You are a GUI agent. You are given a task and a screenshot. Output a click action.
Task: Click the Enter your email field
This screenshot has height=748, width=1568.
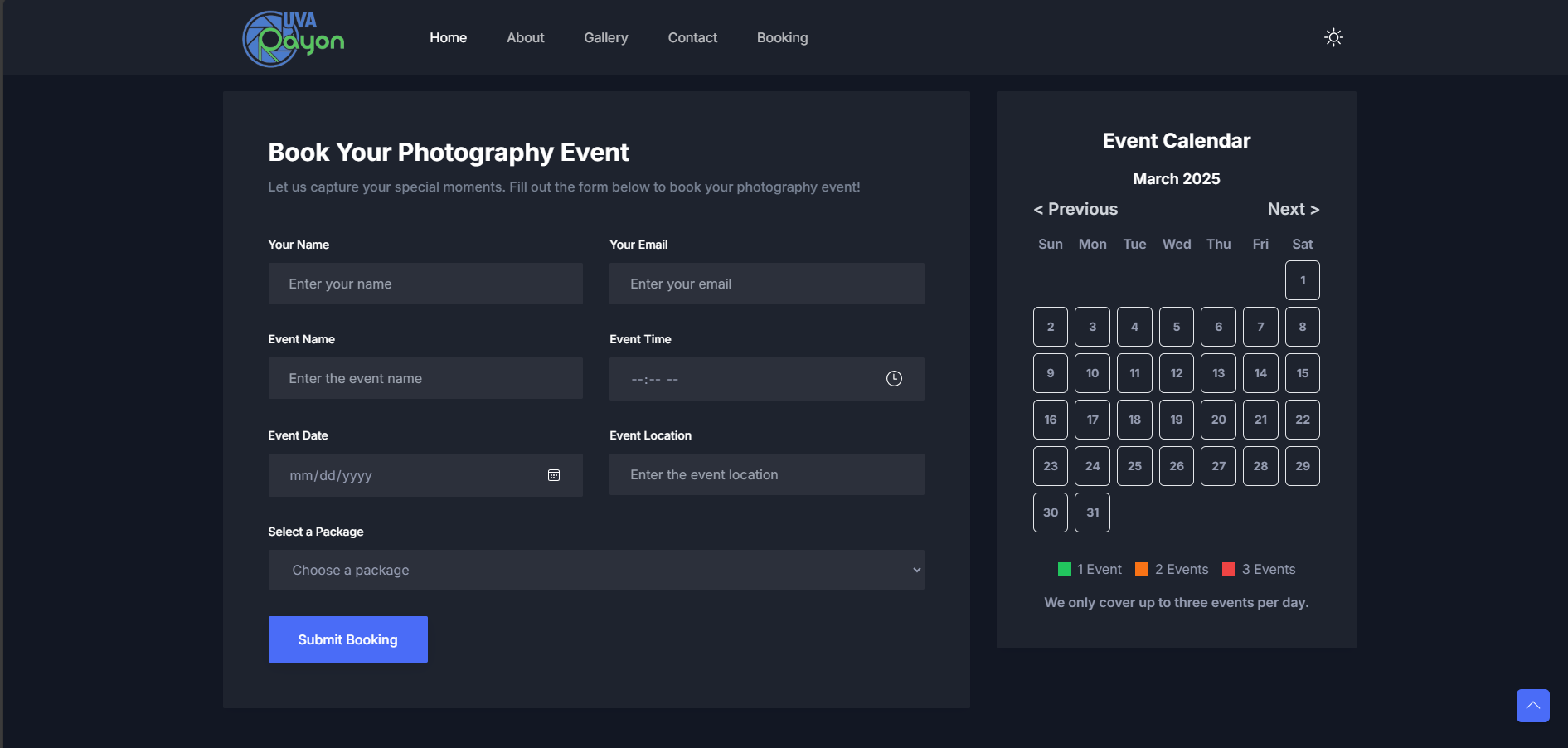(x=765, y=284)
